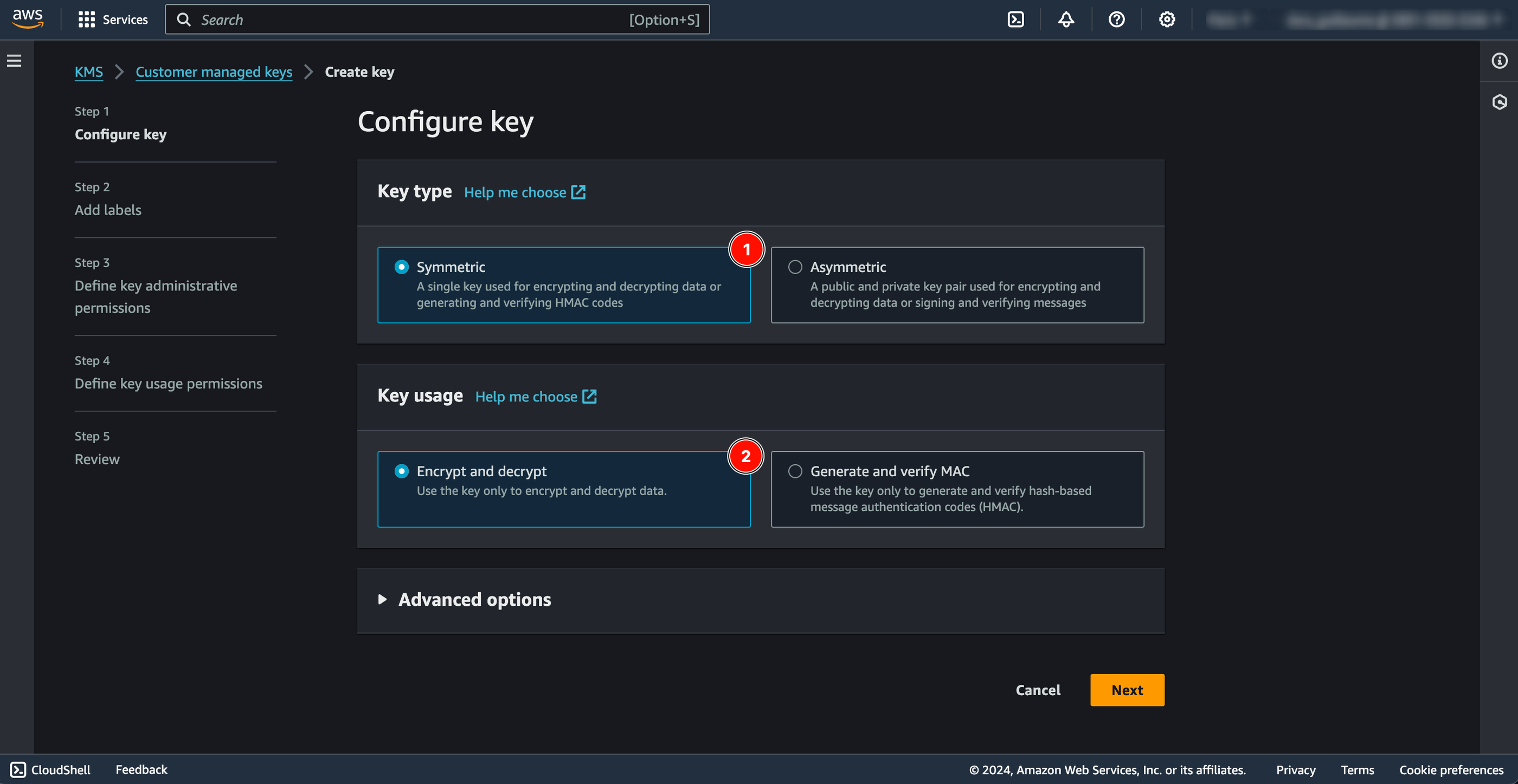Screen dimensions: 1518x784
Task: Launch CloudShell from the top bar icon
Action: 1015,20
